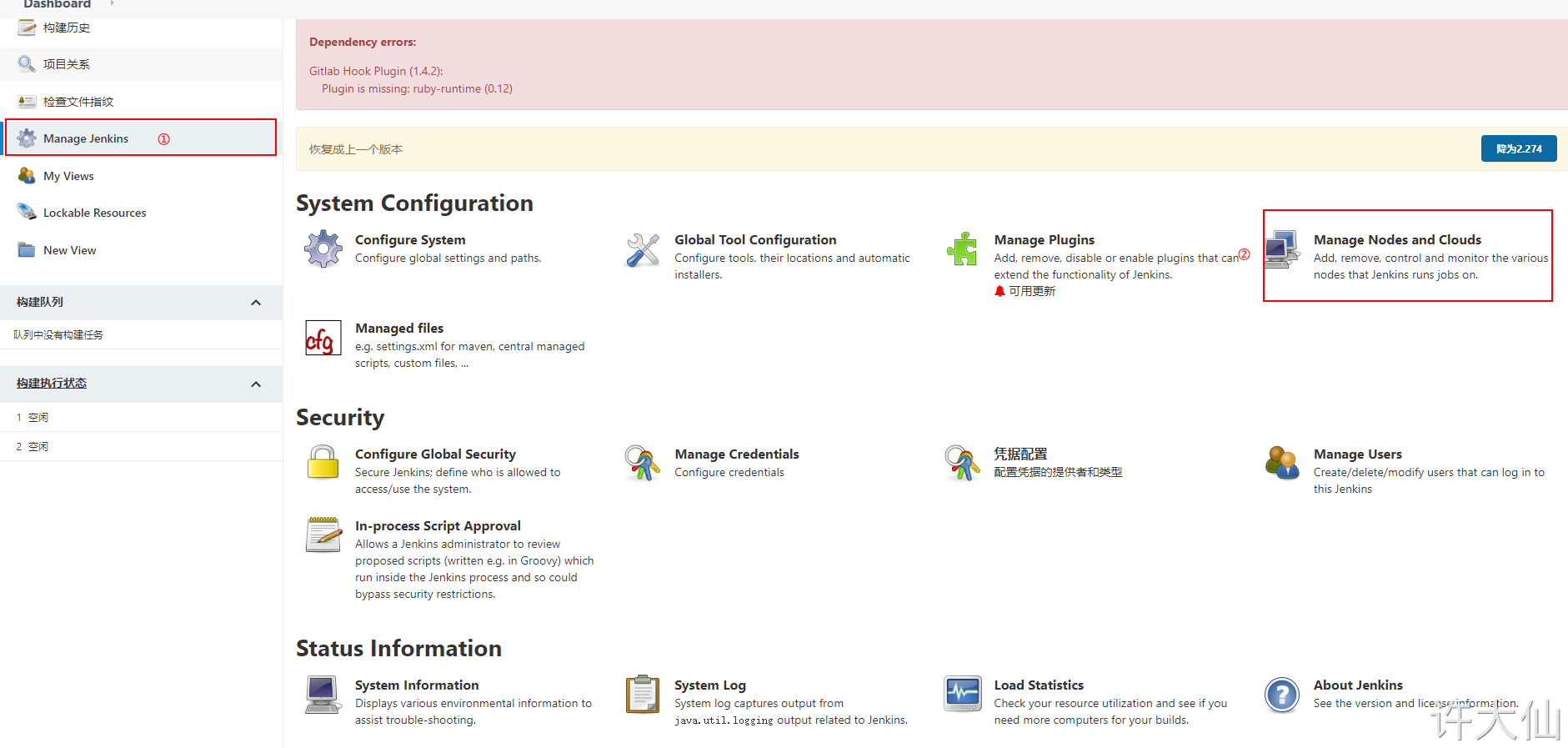Viewport: 1568px width, 748px height.
Task: Click the Lockable Resources drive icon
Action: (x=27, y=213)
